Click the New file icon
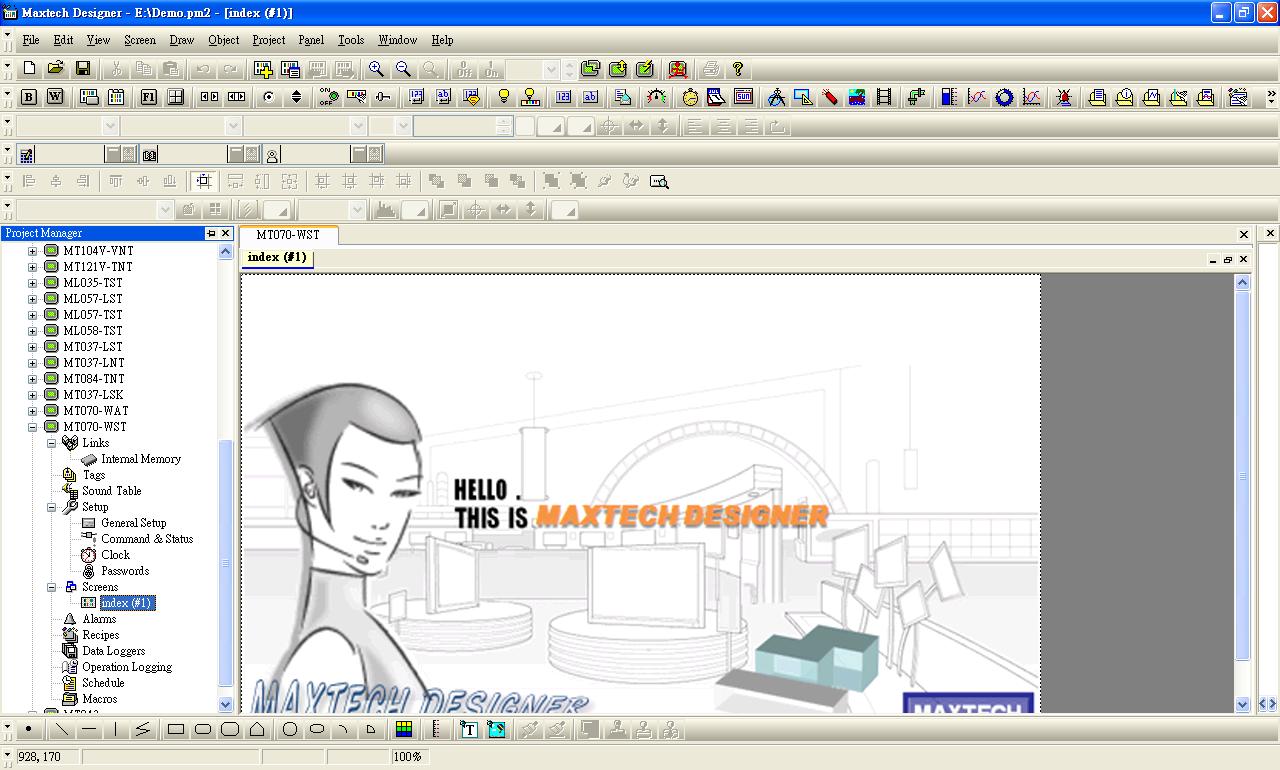Image resolution: width=1280 pixels, height=770 pixels. pyautogui.click(x=29, y=69)
